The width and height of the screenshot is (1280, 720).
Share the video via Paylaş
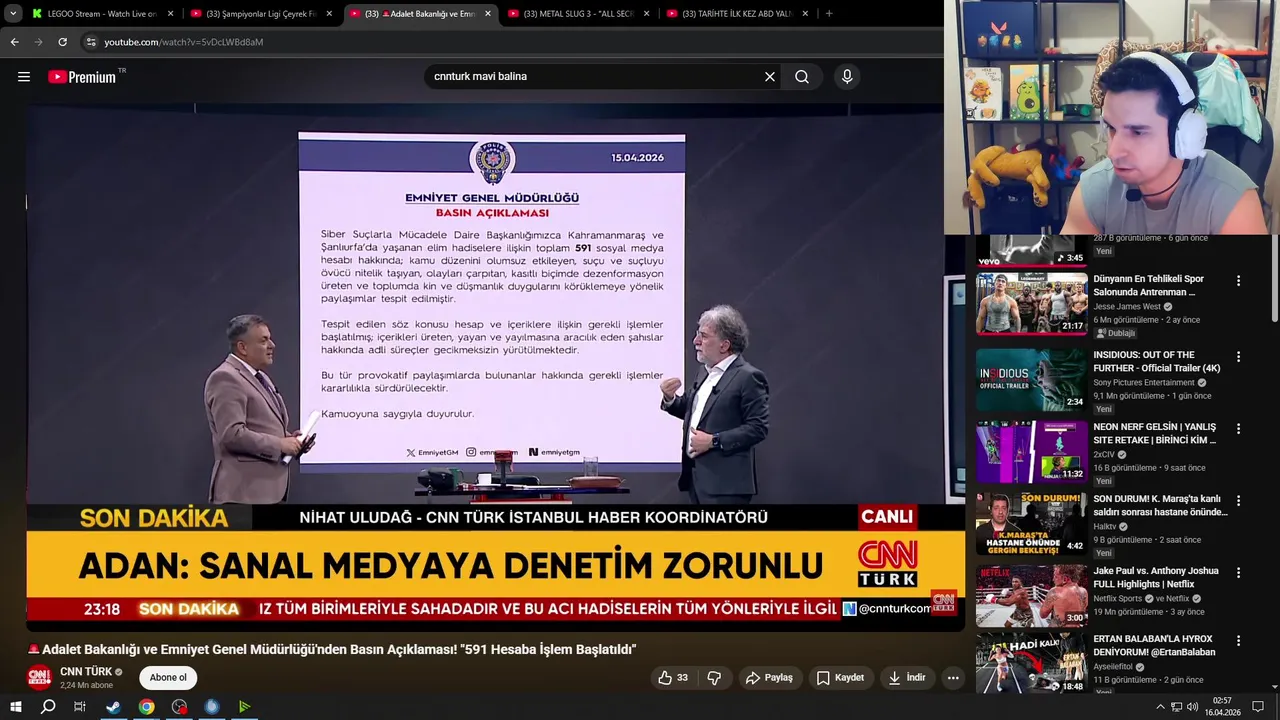(x=769, y=678)
